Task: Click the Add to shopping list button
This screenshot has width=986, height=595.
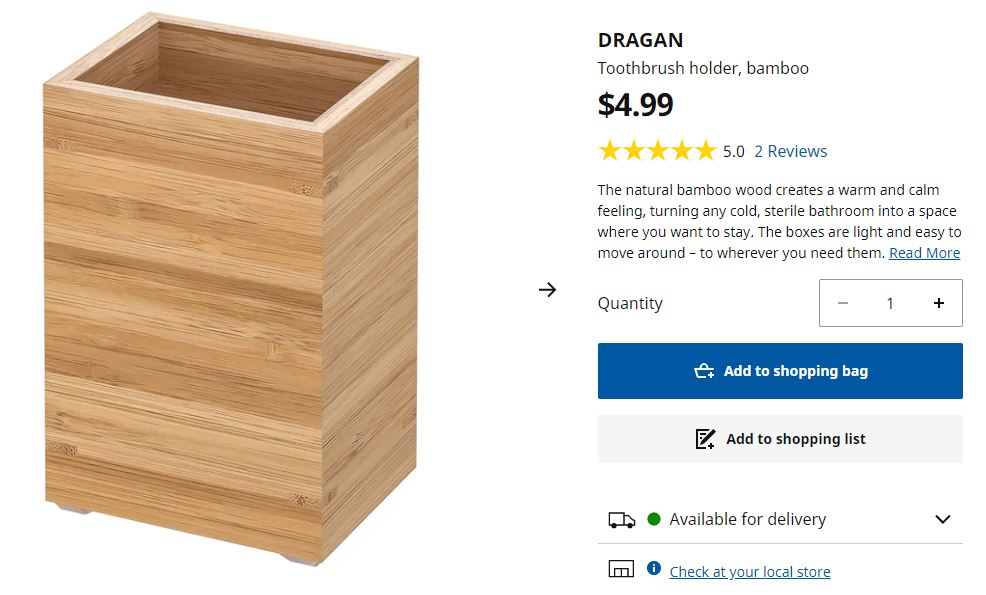Action: [780, 438]
